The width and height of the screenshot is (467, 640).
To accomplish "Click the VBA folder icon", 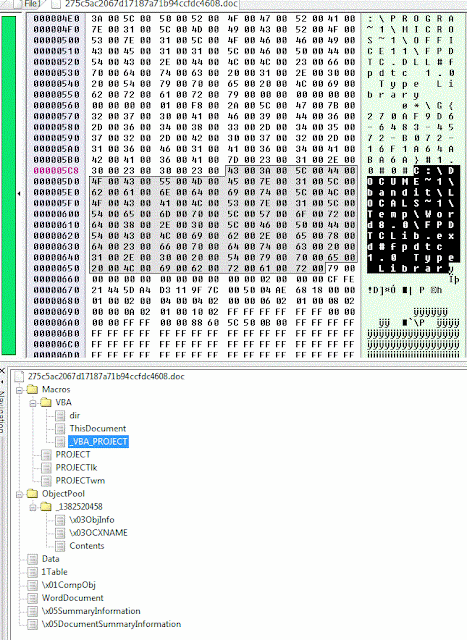I will (x=46, y=402).
